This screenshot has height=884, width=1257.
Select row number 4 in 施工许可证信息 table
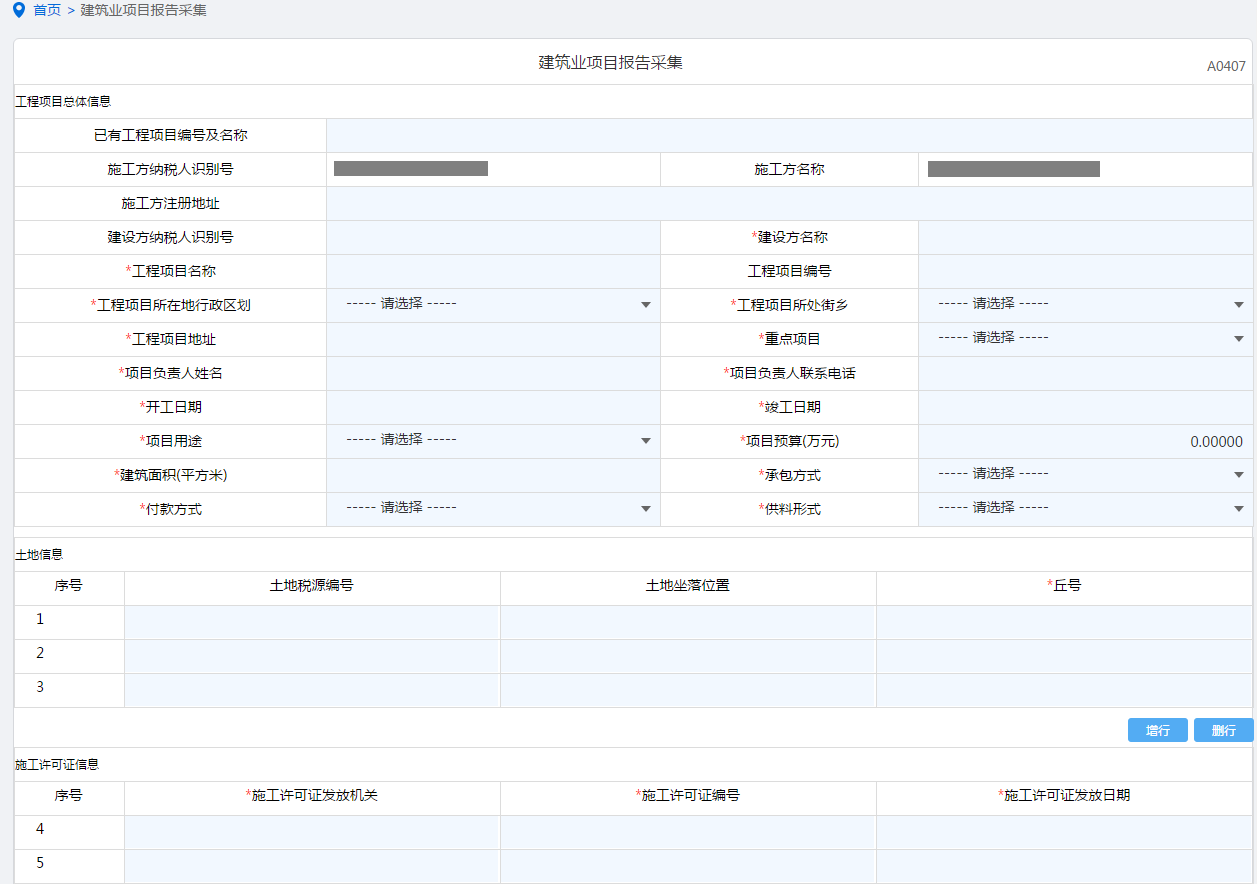coord(40,830)
